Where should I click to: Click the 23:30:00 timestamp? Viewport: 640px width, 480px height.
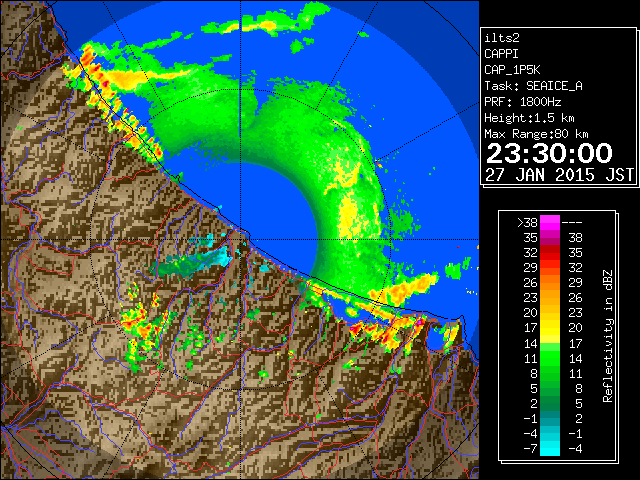point(549,153)
